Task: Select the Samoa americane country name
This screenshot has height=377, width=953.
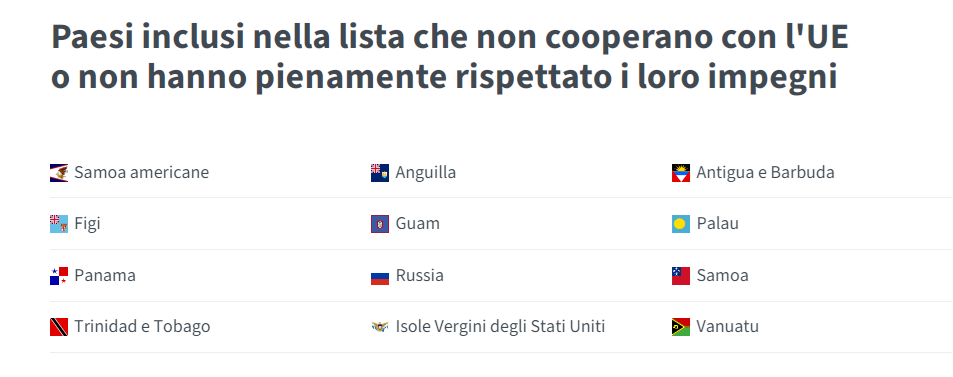Action: click(x=142, y=173)
